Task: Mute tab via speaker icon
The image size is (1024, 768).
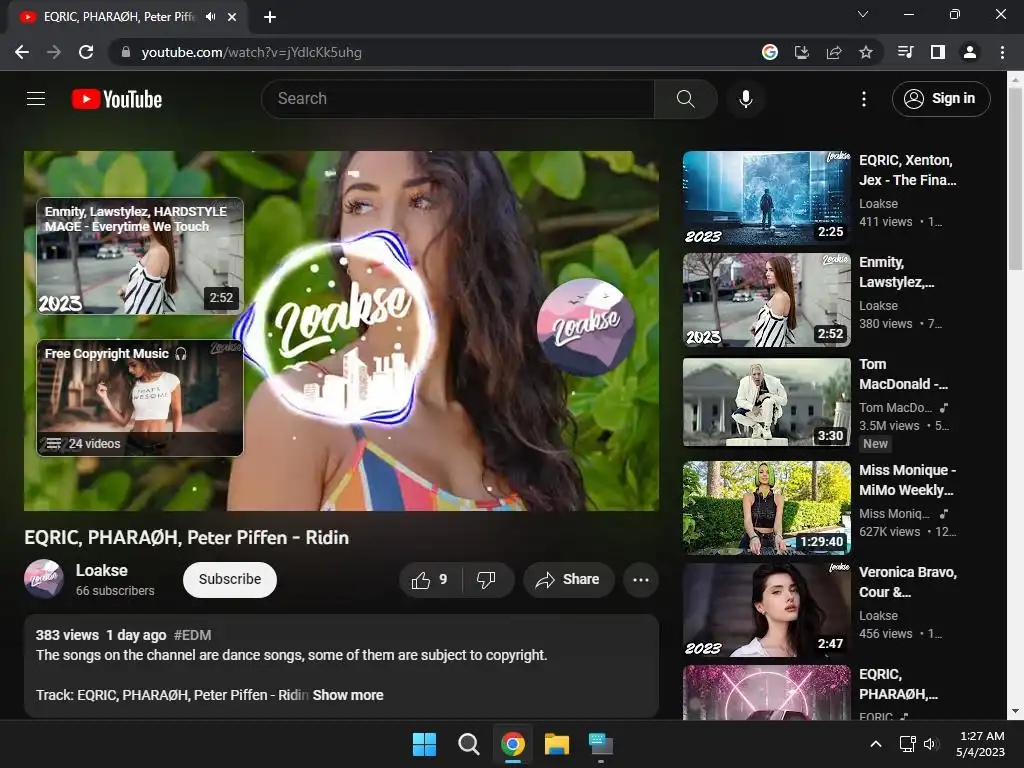Action: point(210,17)
